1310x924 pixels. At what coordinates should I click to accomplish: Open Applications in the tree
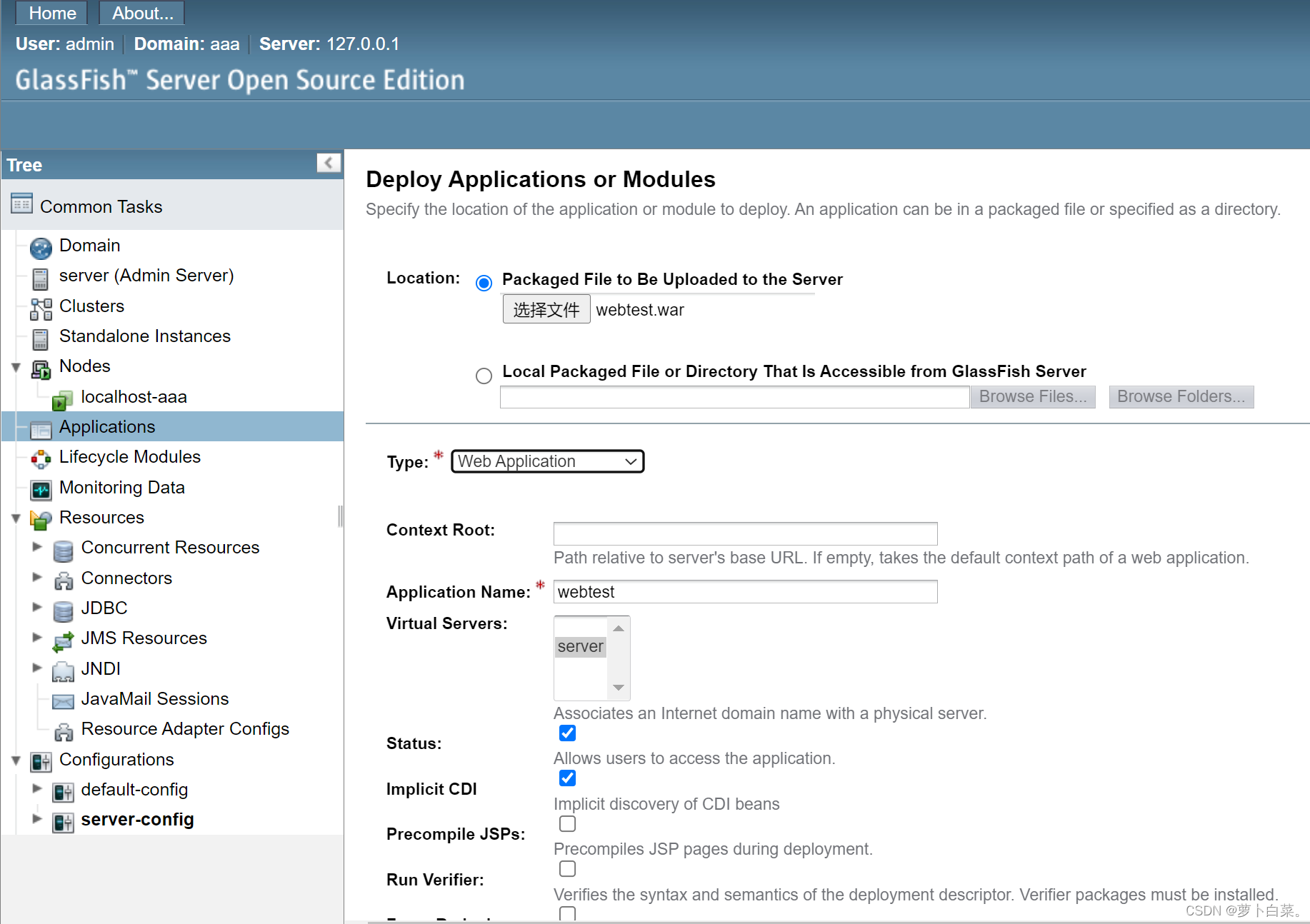point(107,426)
